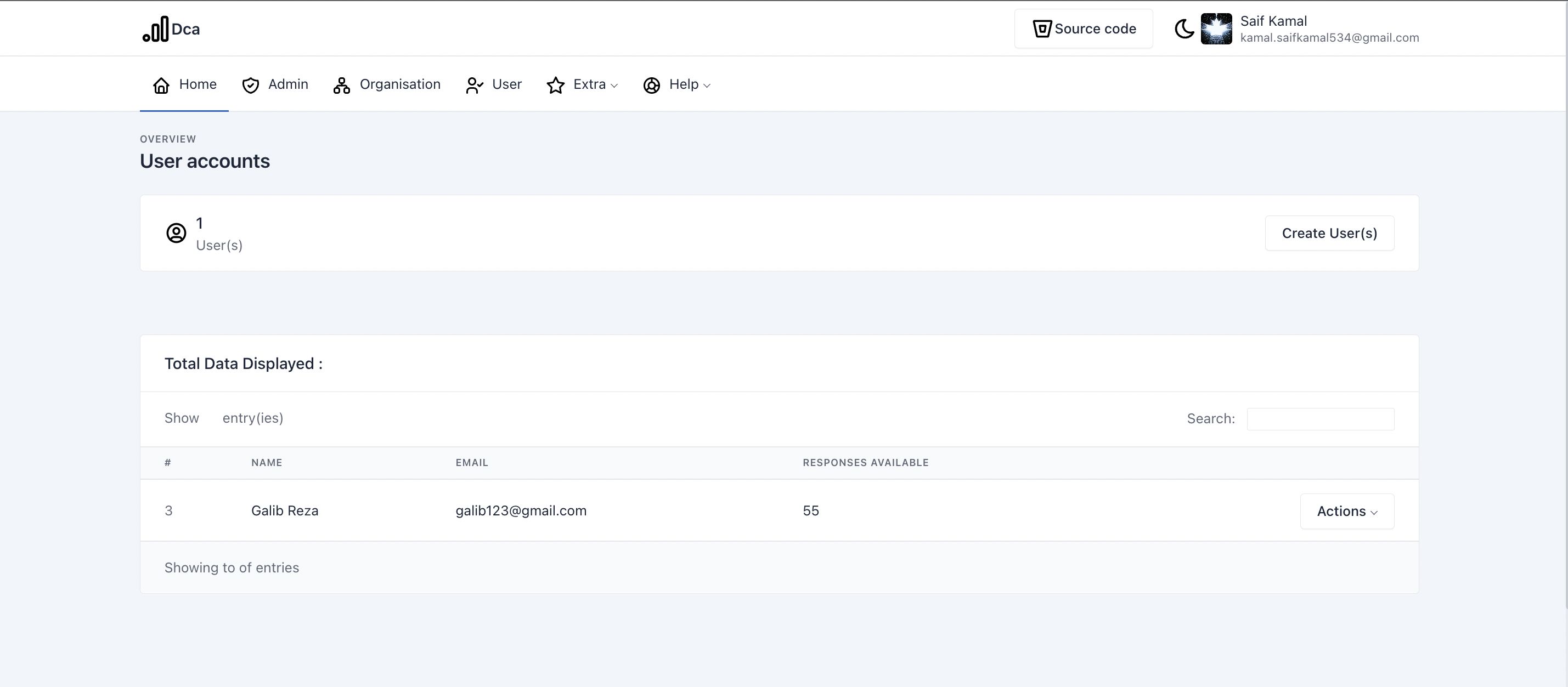Click the Home house icon
This screenshot has width=1568, height=687.
tap(161, 85)
